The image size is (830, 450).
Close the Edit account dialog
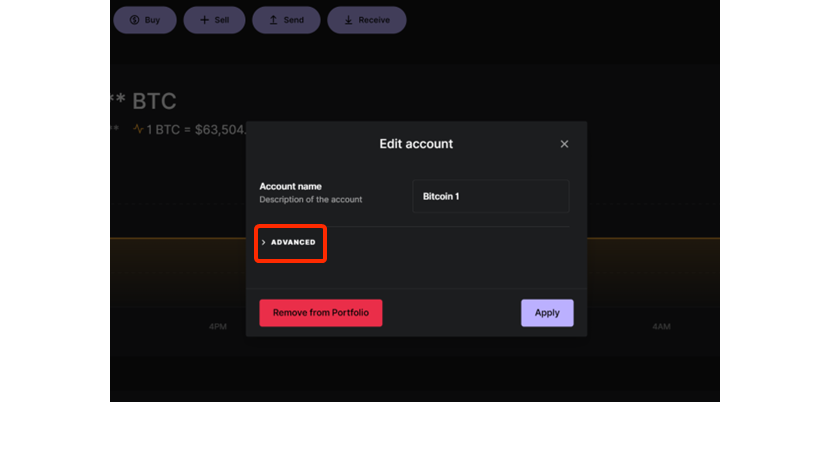pyautogui.click(x=564, y=144)
